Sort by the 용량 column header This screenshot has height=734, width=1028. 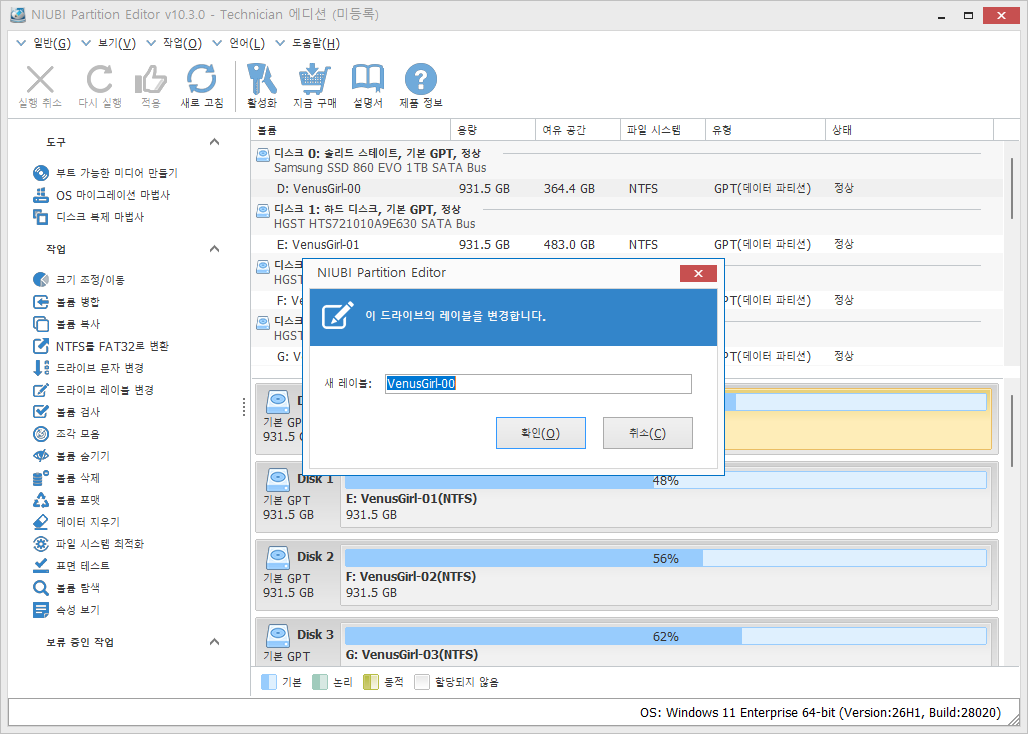[493, 130]
